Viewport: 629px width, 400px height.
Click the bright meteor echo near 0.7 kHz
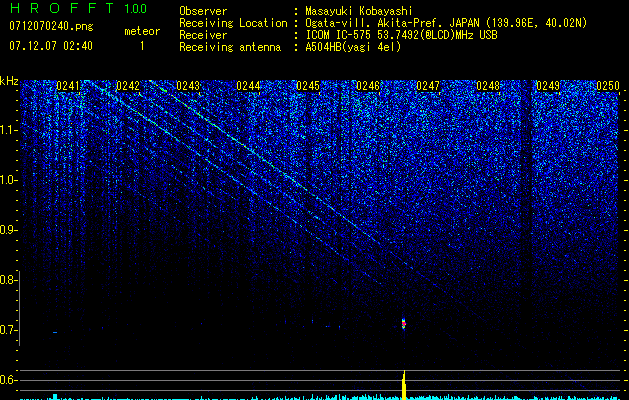(x=404, y=323)
